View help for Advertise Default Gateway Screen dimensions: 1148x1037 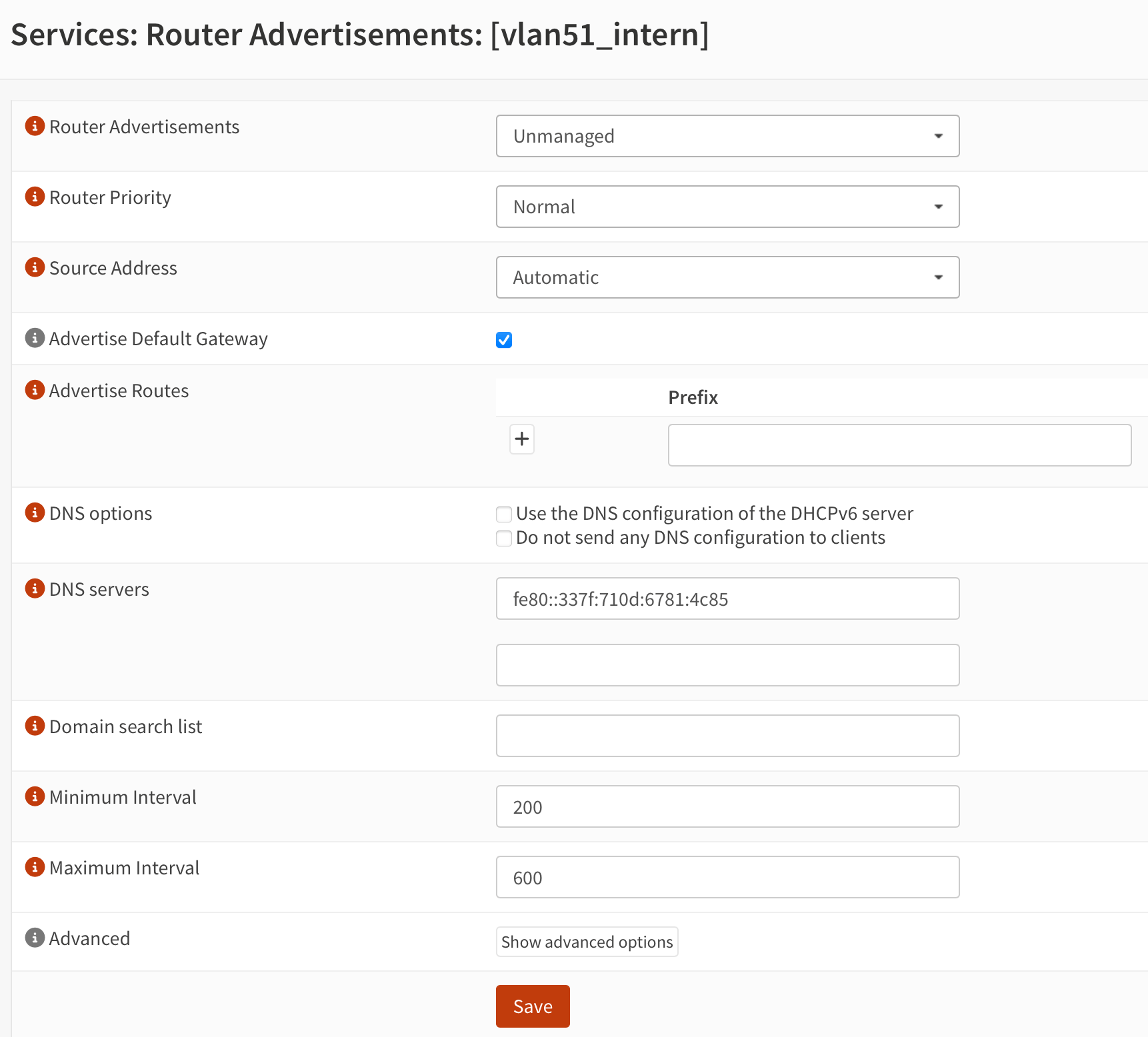(34, 337)
